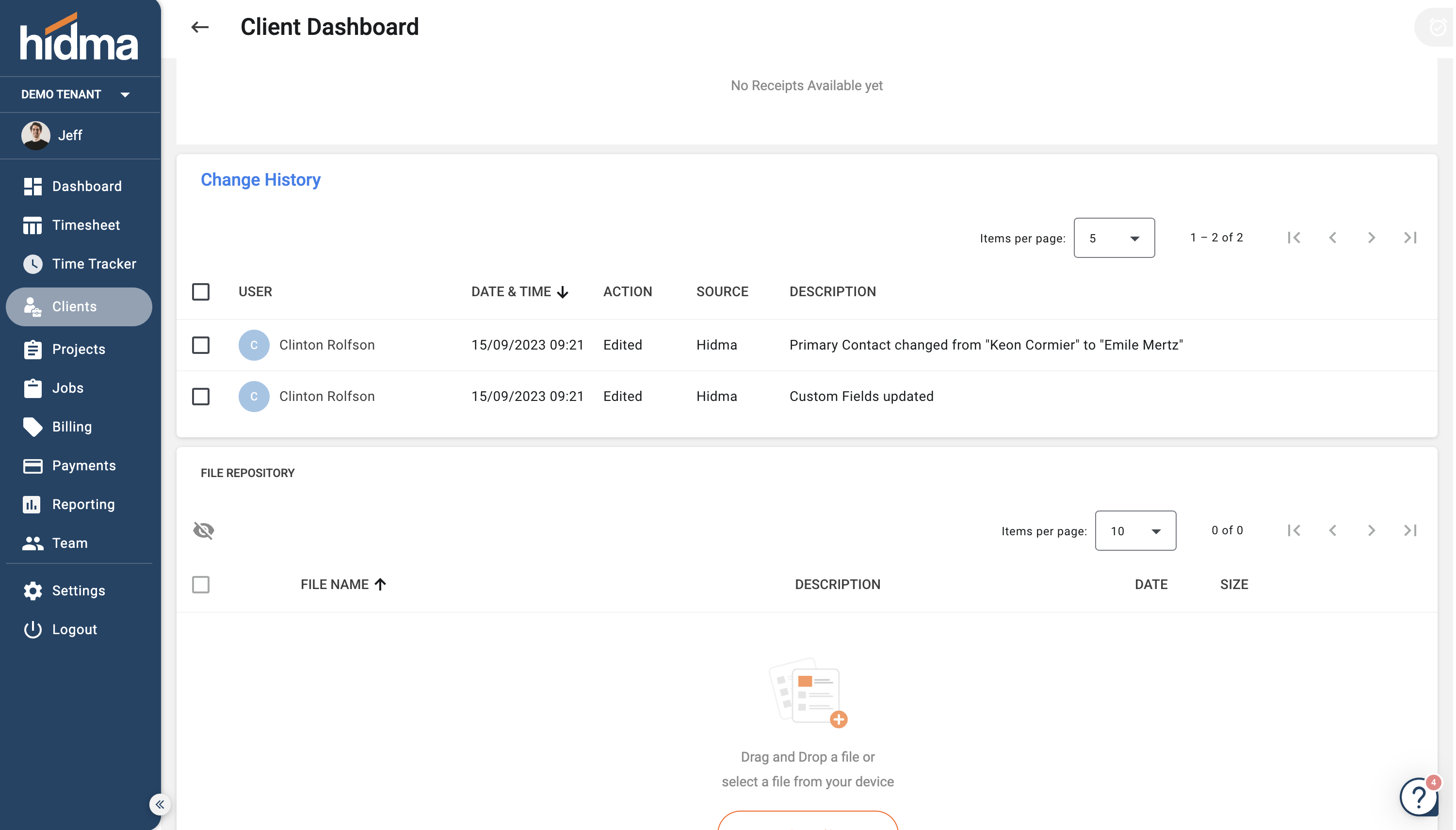Image resolution: width=1456 pixels, height=830 pixels.
Task: Click the Jobs icon in sidebar
Action: tap(32, 388)
